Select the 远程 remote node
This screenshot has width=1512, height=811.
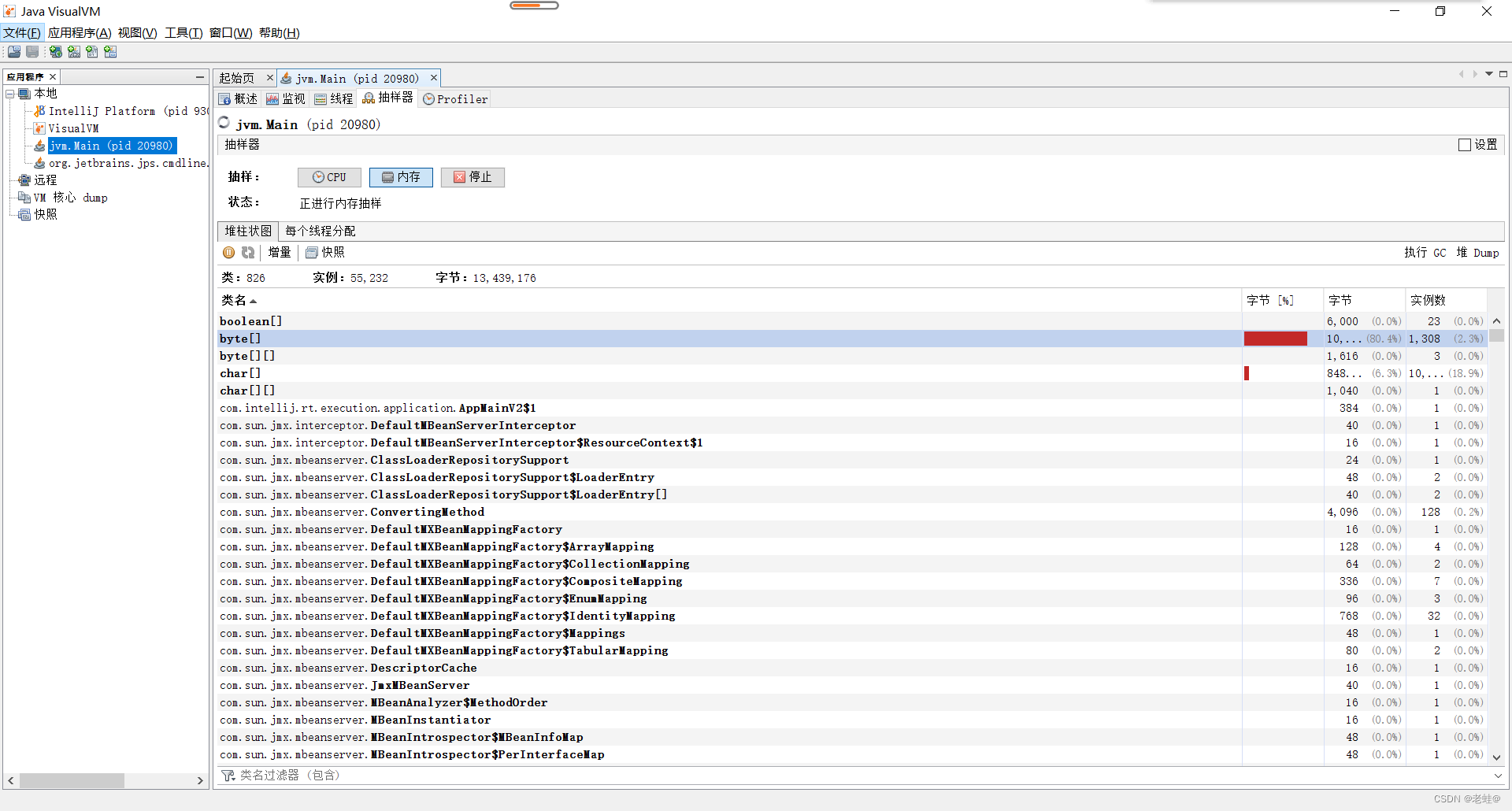45,180
